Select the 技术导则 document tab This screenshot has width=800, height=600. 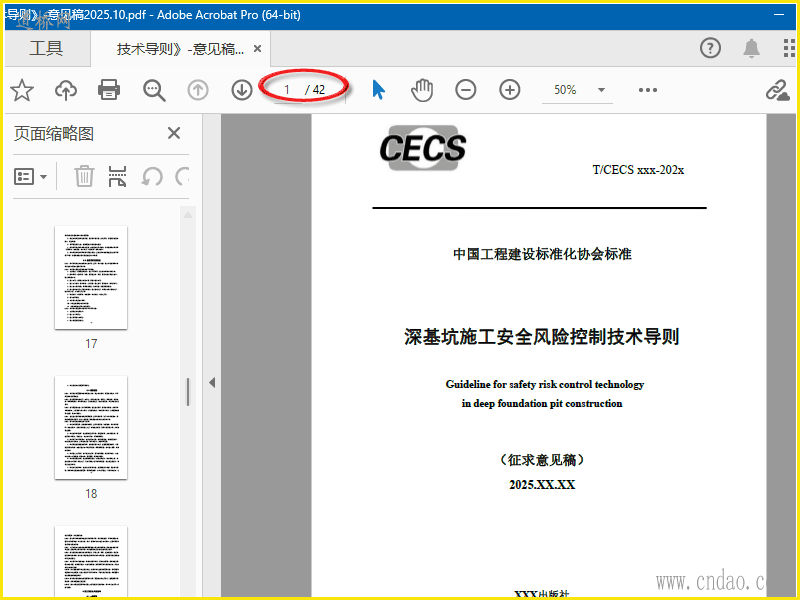[181, 49]
